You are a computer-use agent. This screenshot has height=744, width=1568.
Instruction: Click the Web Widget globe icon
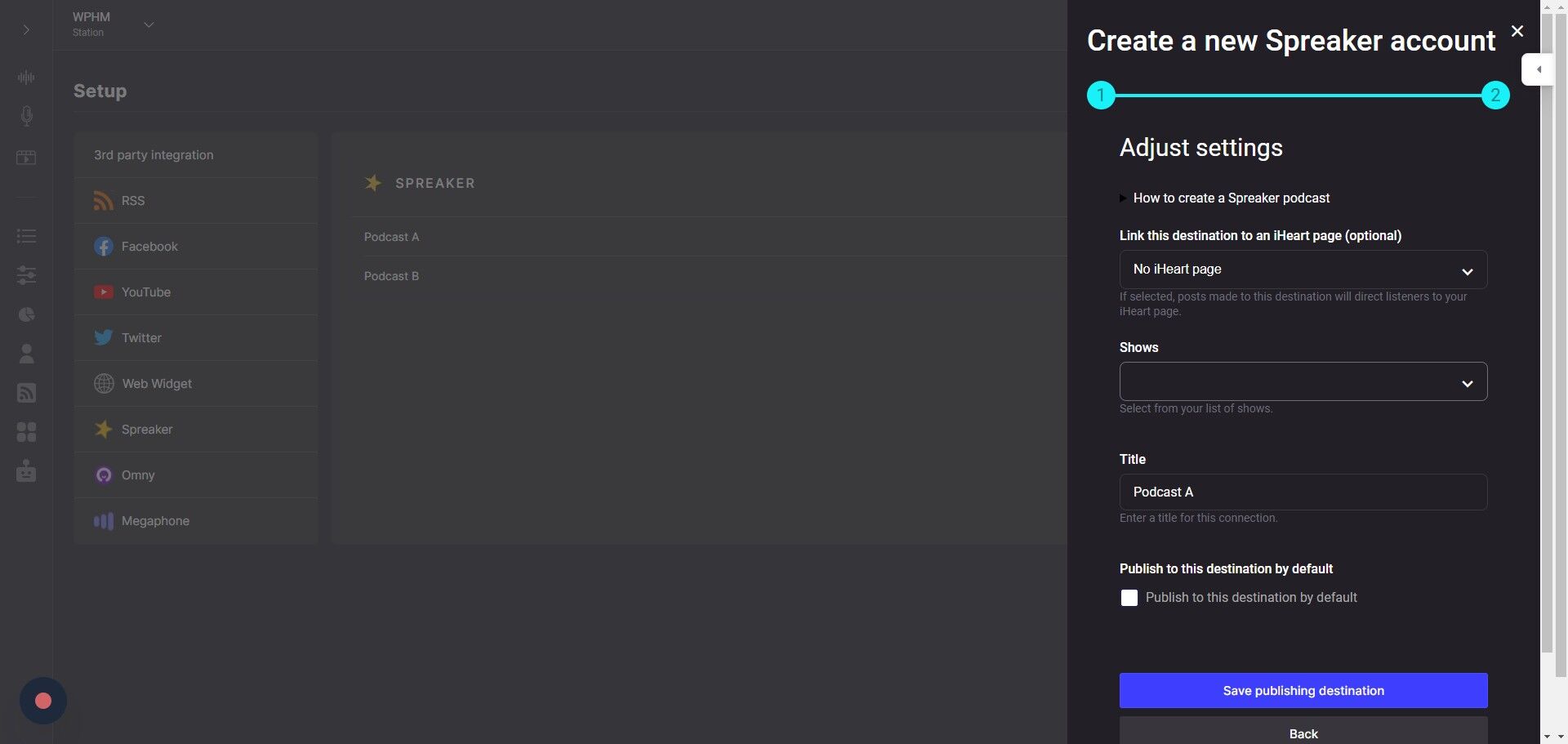click(104, 384)
